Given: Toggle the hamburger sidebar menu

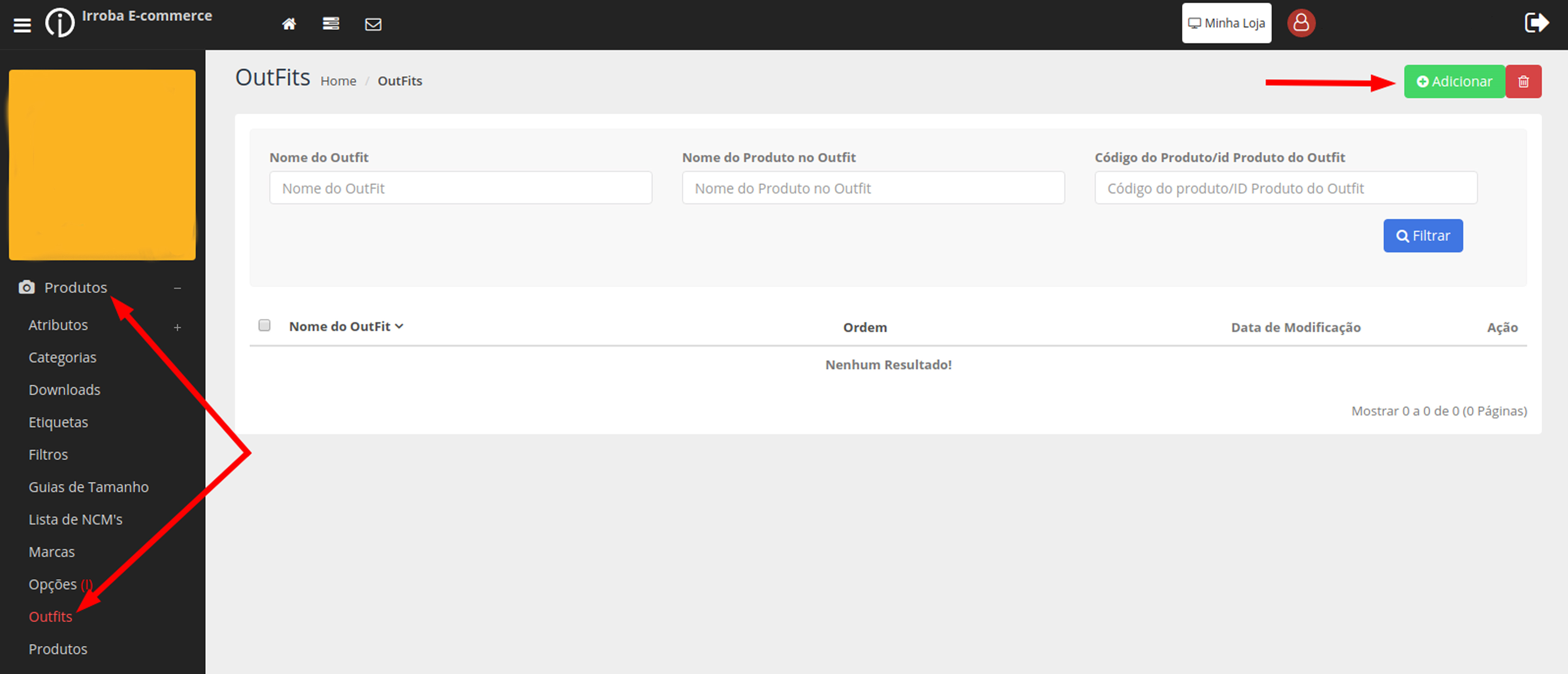Looking at the screenshot, I should 23,25.
